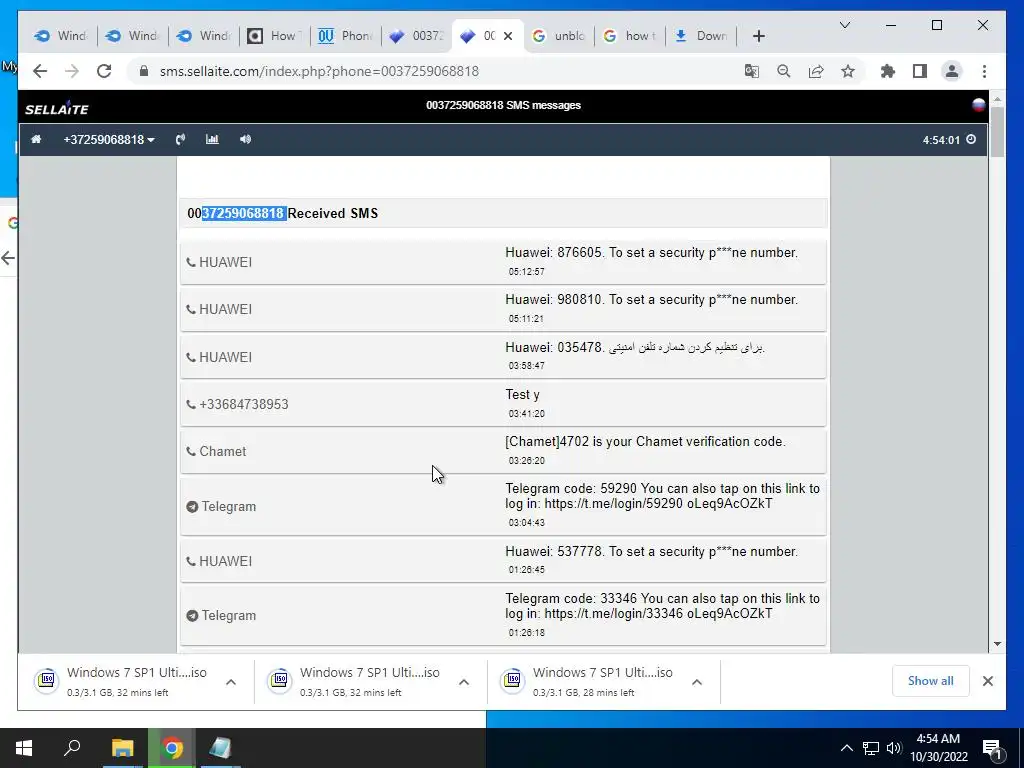Click Huawei 035478 message text
This screenshot has height=768, width=1024.
pyautogui.click(x=635, y=347)
